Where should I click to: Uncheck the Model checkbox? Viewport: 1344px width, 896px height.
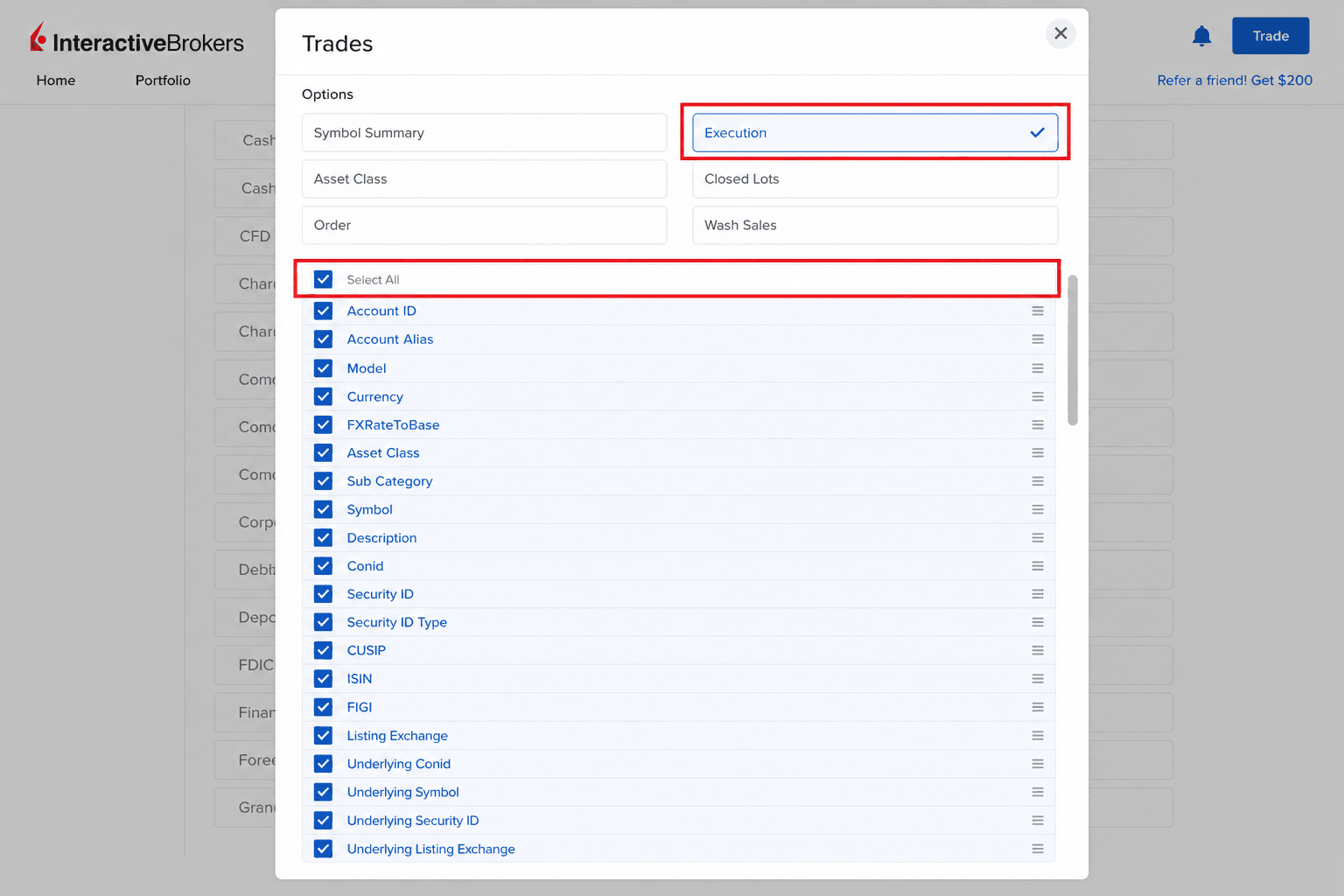click(324, 368)
